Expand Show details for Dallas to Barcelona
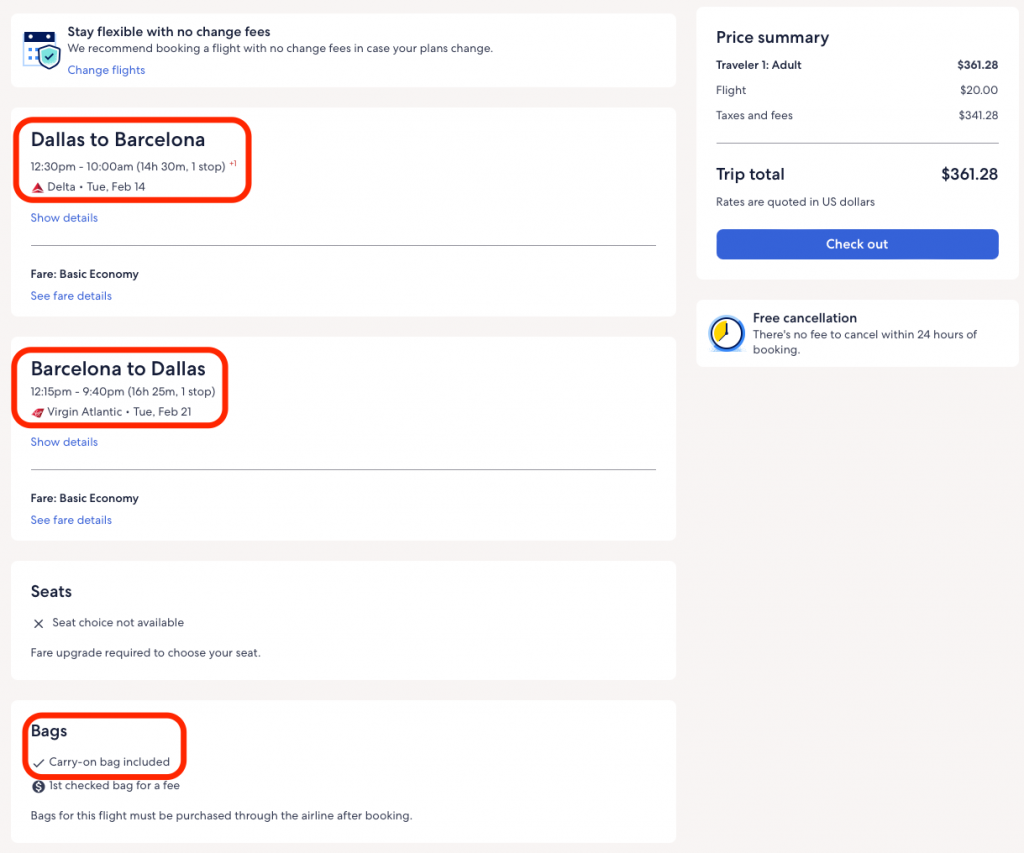Viewport: 1024px width, 853px height. tap(64, 218)
